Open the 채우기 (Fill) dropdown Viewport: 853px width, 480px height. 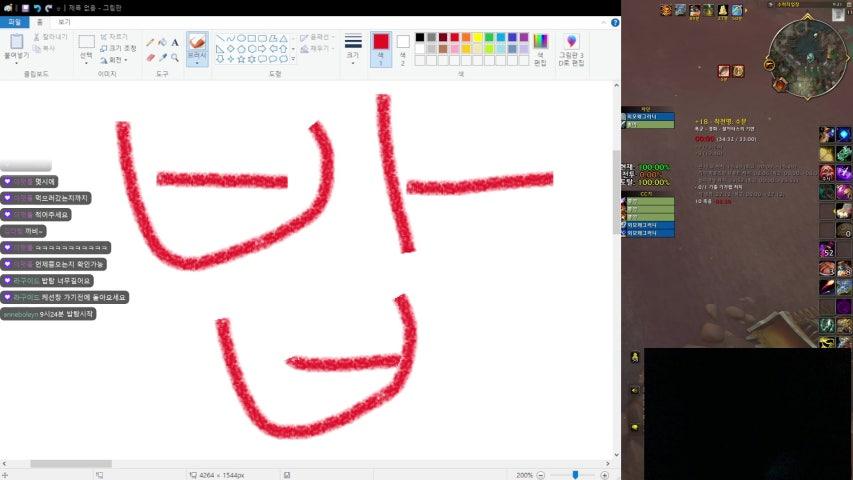click(317, 49)
